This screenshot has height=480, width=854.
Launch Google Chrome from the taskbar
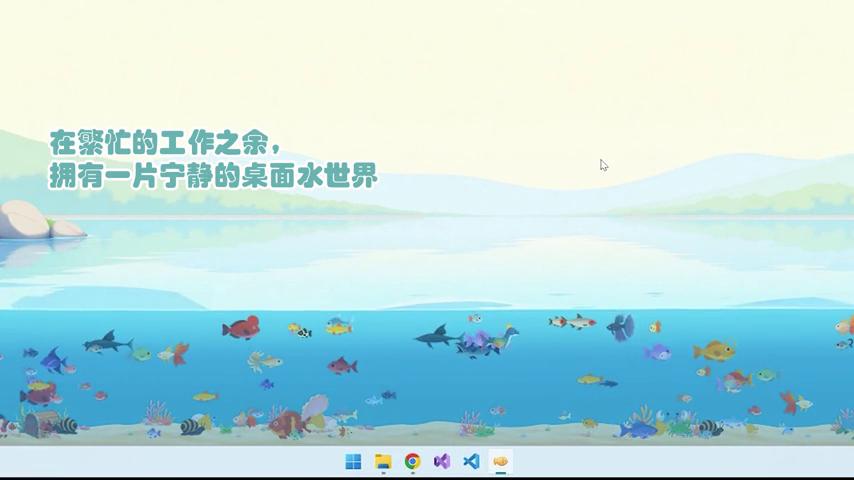click(412, 461)
